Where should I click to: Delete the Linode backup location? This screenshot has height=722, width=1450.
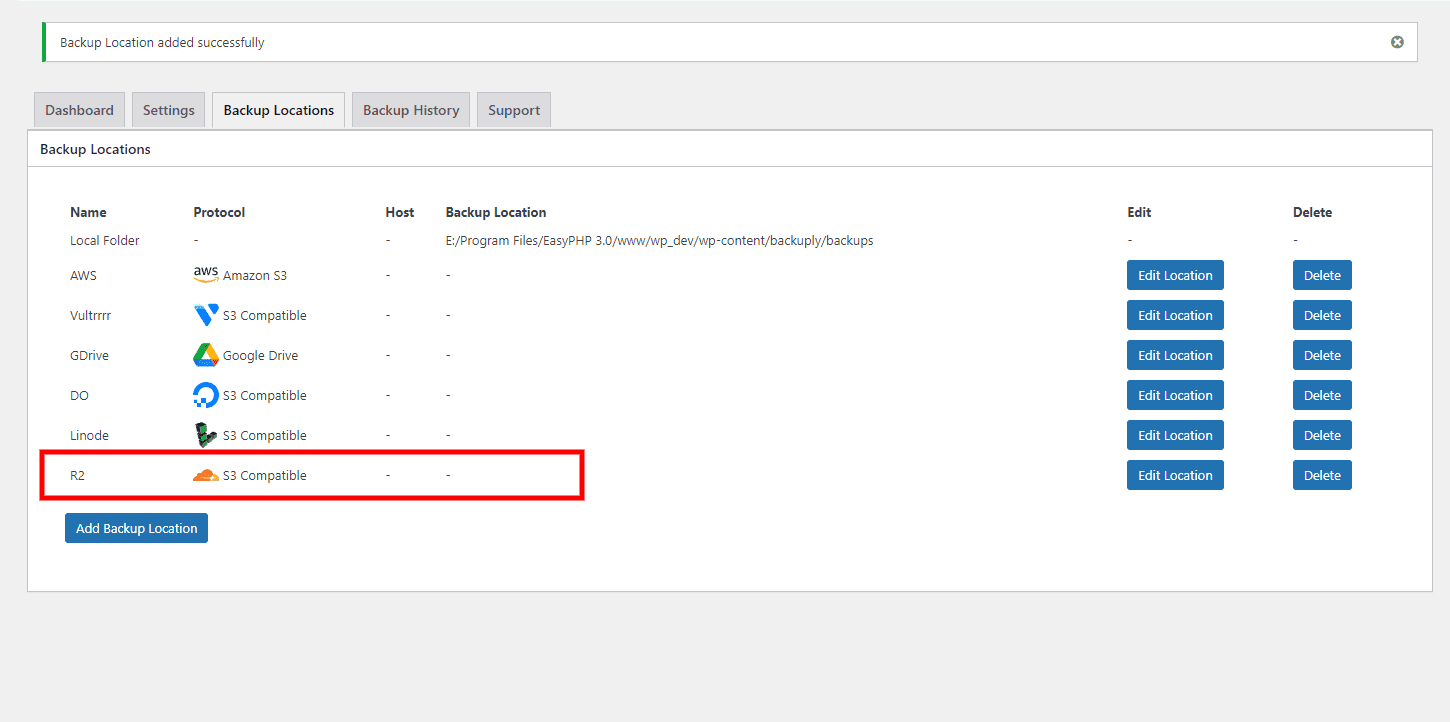[1321, 434]
